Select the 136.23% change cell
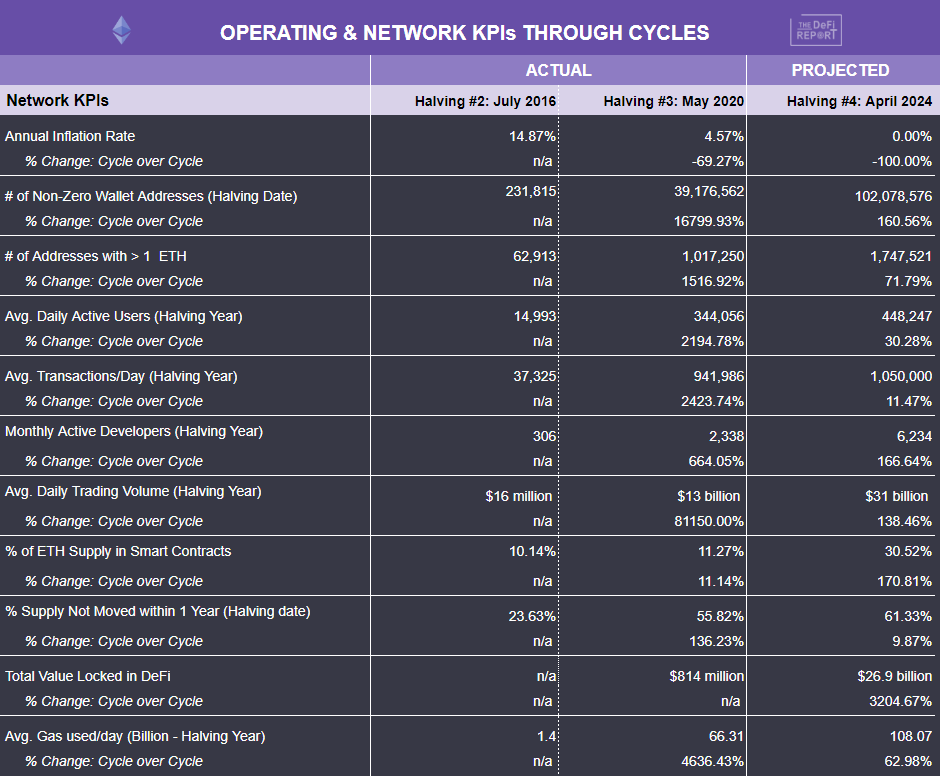Screen dimensions: 940x776 [x=717, y=641]
